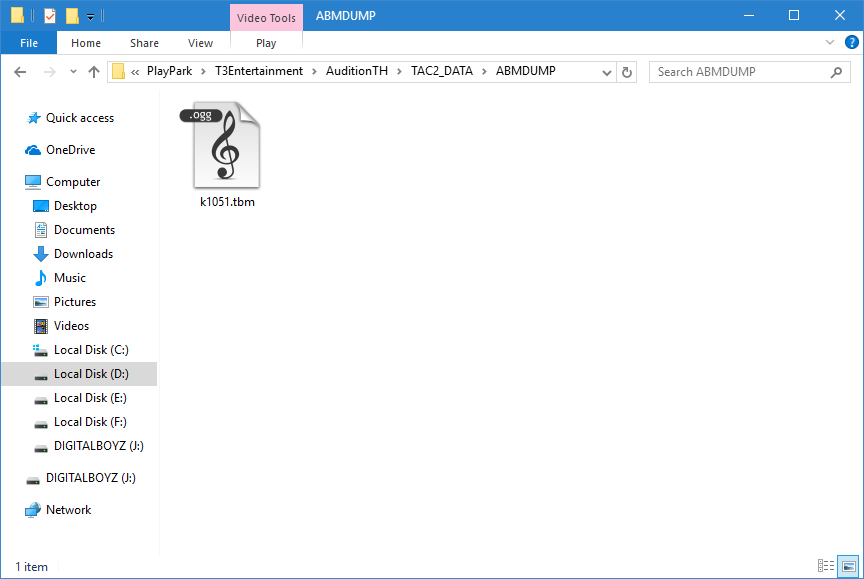Image resolution: width=864 pixels, height=579 pixels.
Task: Open the Recent locations dropdown arrow
Action: point(73,72)
